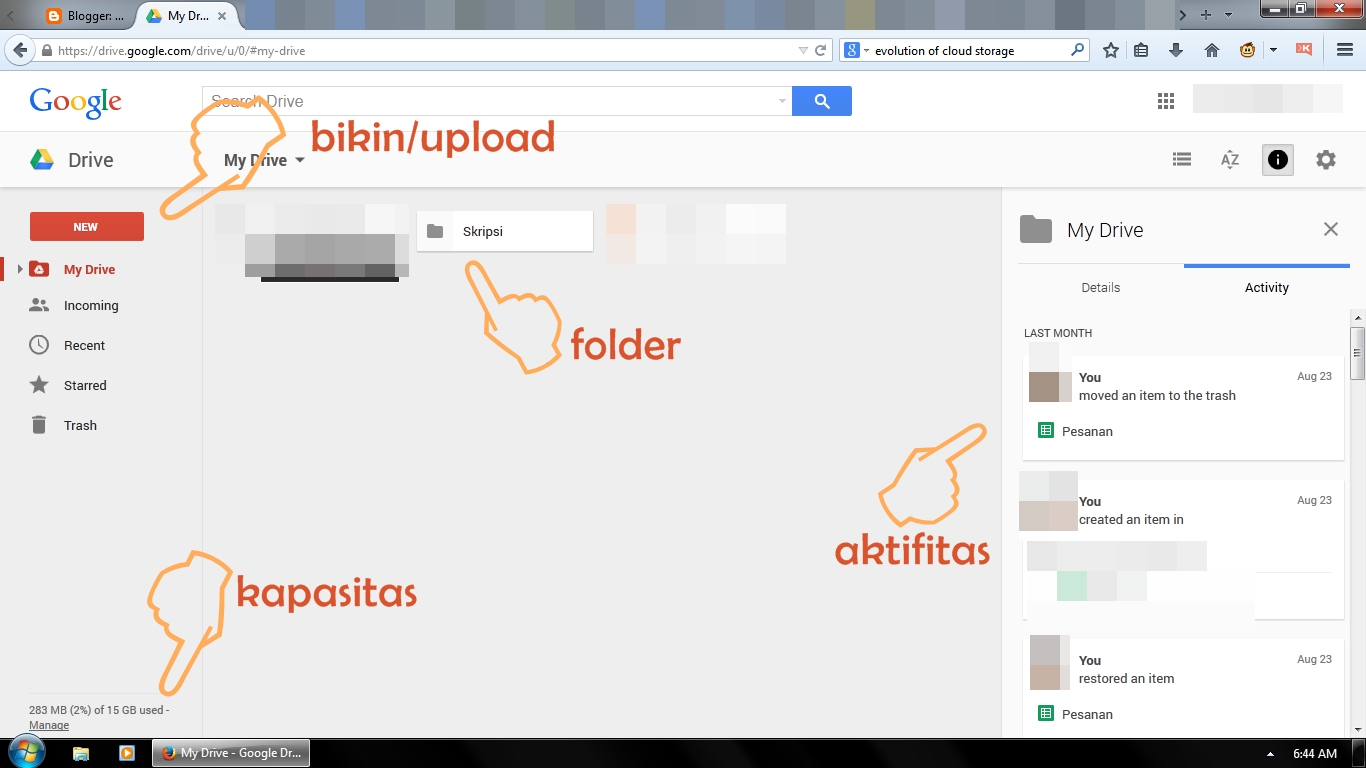The width and height of the screenshot is (1366, 768).
Task: Click the taskbar clock showing 6:44 AM
Action: click(1315, 753)
